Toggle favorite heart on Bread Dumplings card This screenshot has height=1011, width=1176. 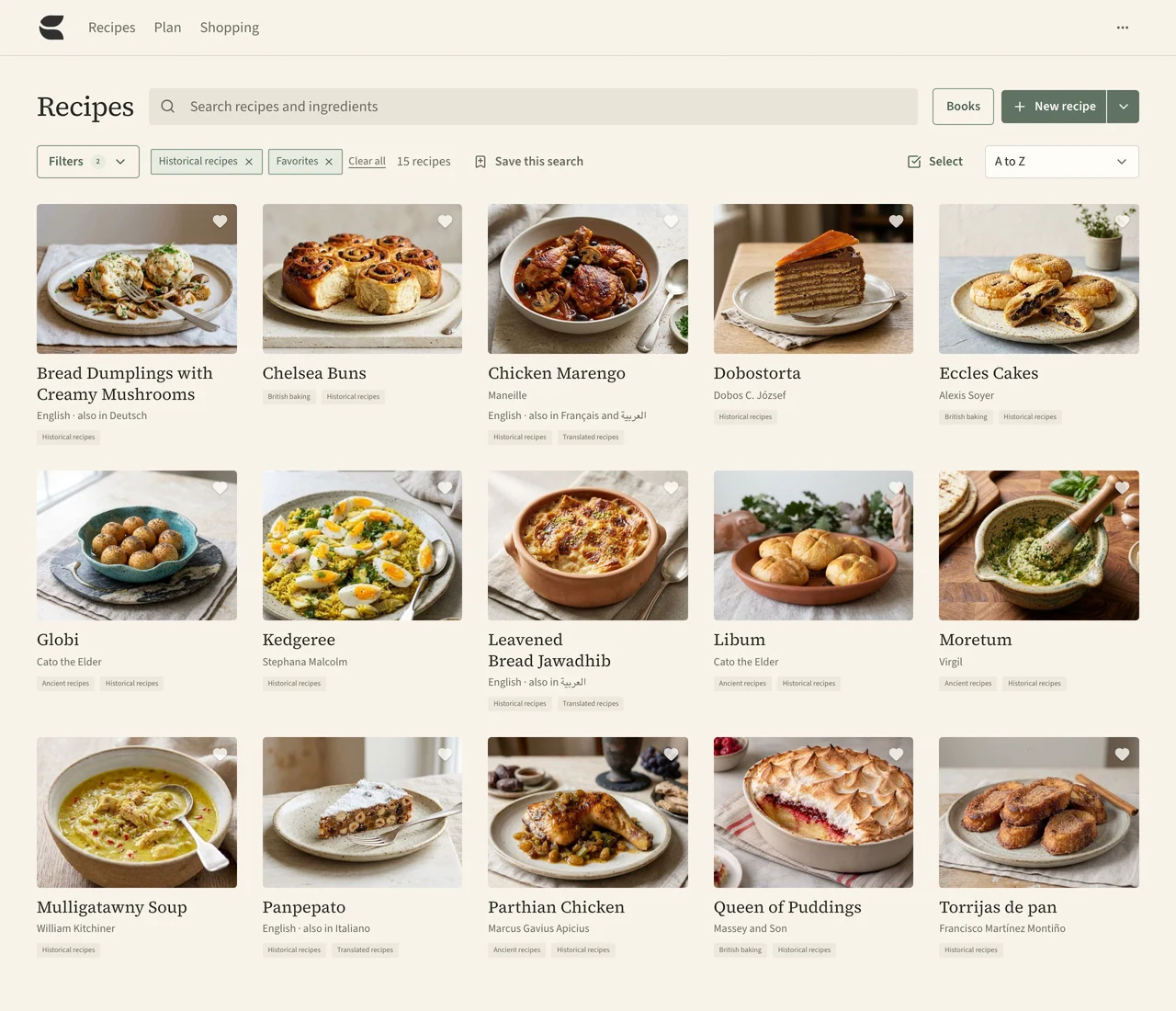click(220, 222)
